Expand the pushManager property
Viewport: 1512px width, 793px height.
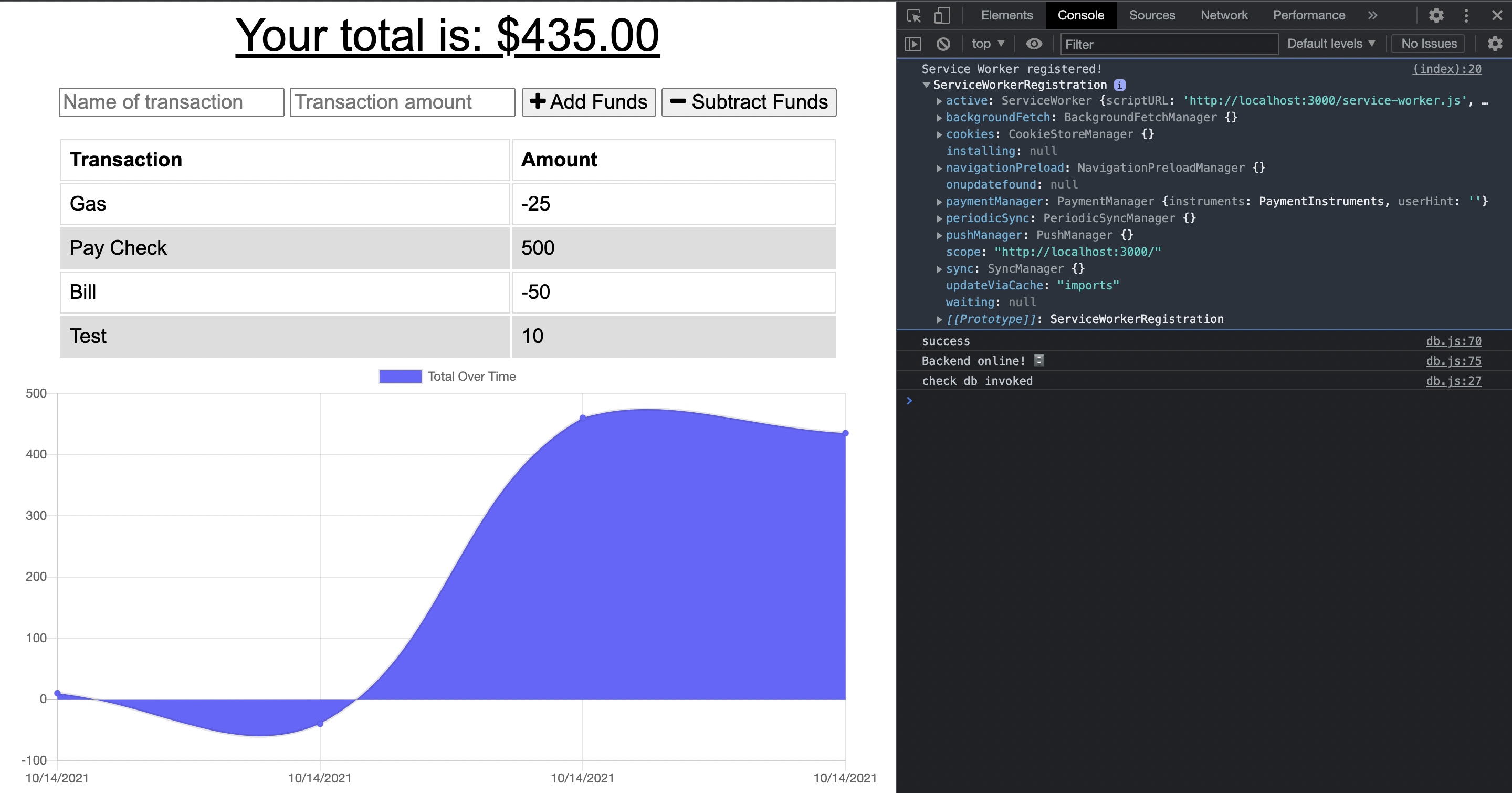939,235
